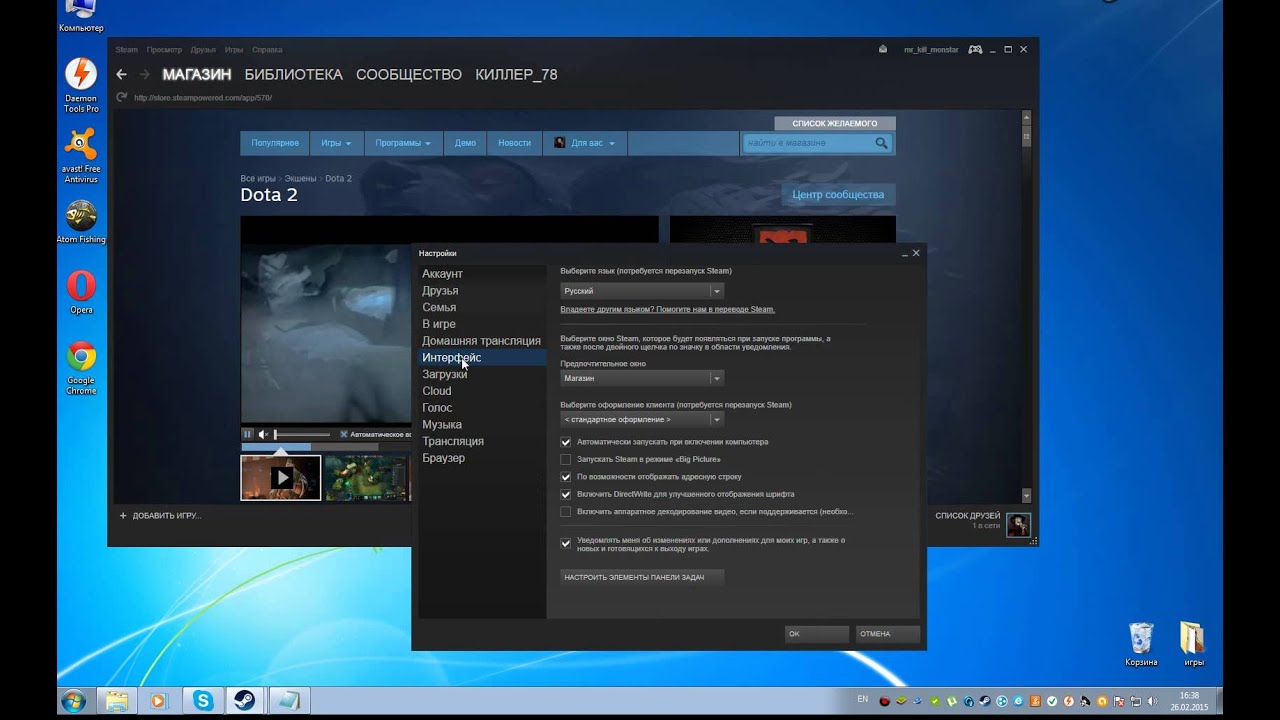
Task: Expand the Для вас store menu
Action: point(585,143)
